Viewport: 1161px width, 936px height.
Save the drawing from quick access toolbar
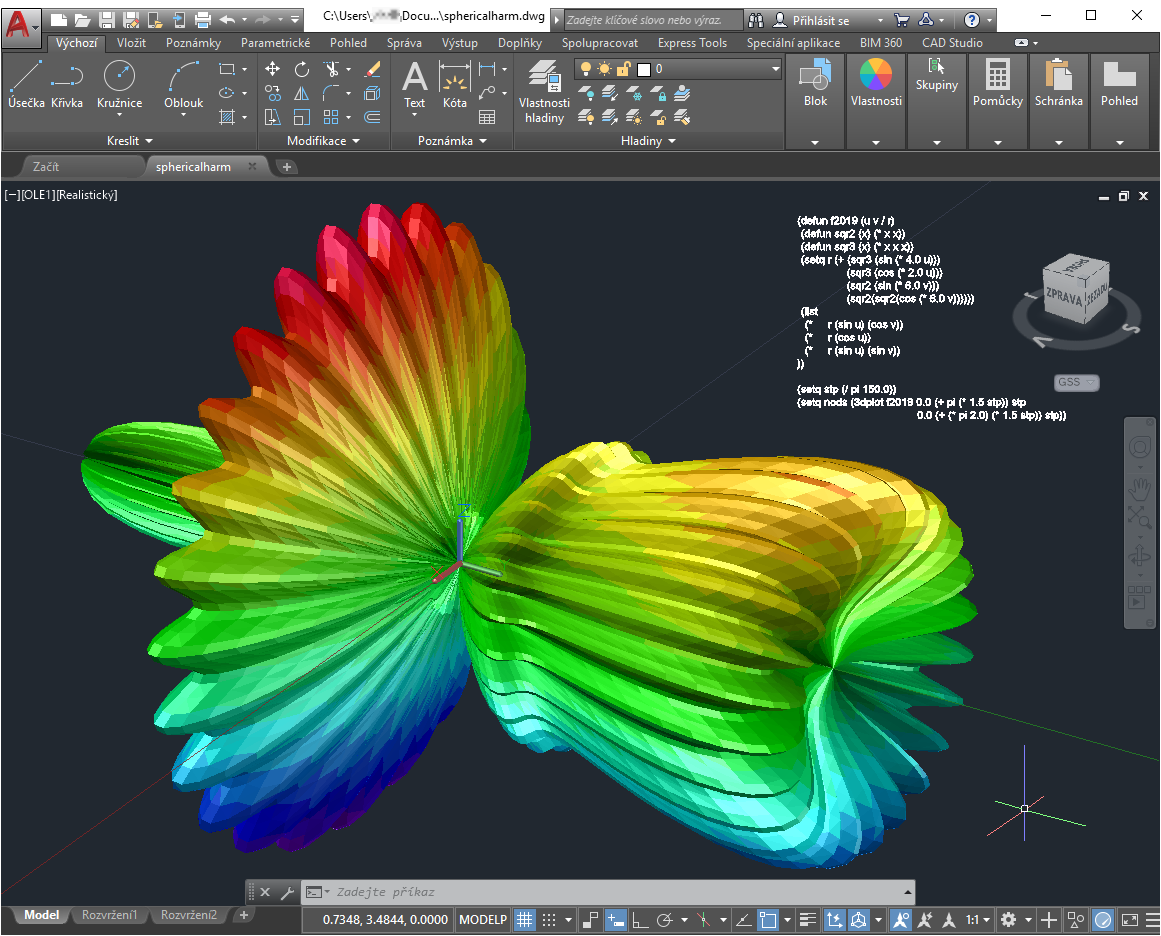click(107, 19)
